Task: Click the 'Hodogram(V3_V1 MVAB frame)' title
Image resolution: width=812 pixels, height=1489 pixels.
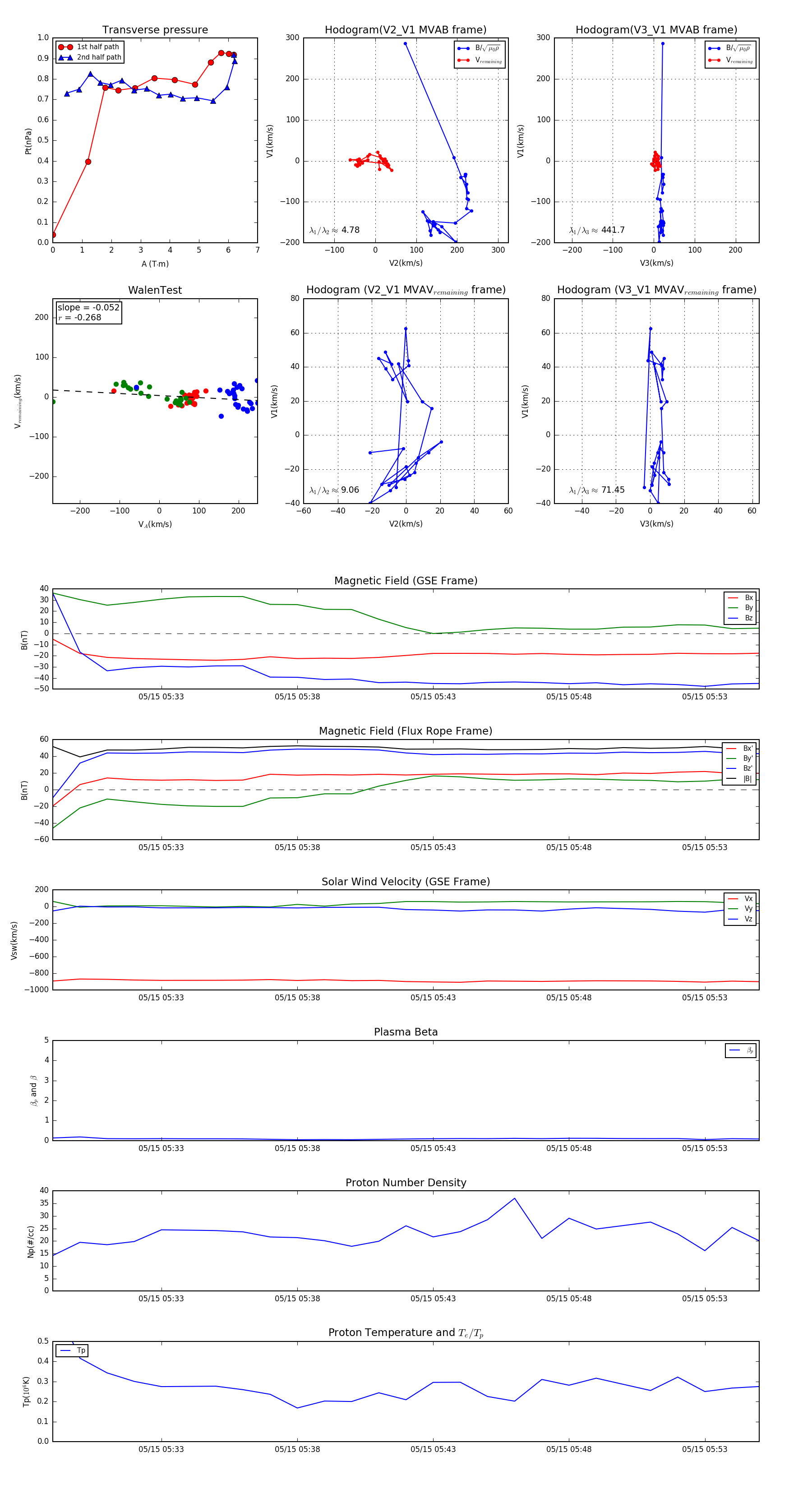Action: tap(656, 29)
